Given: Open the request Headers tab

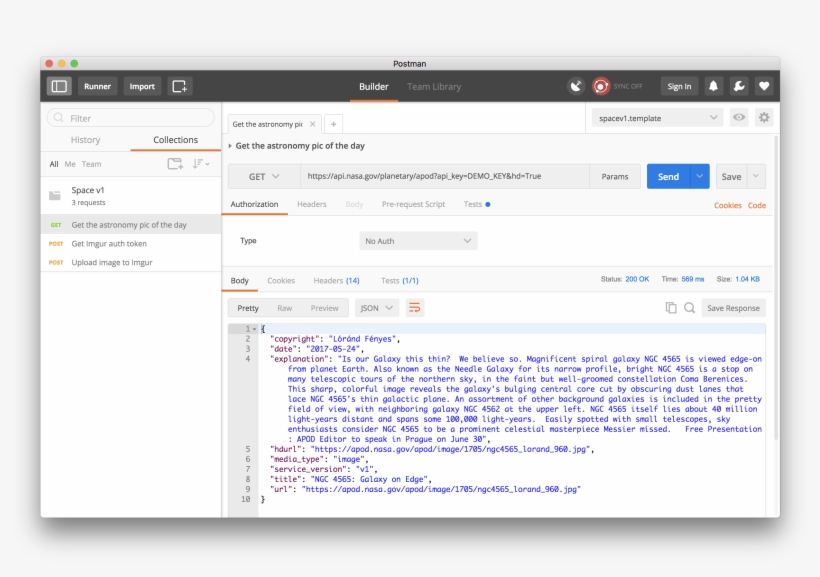Looking at the screenshot, I should point(312,205).
